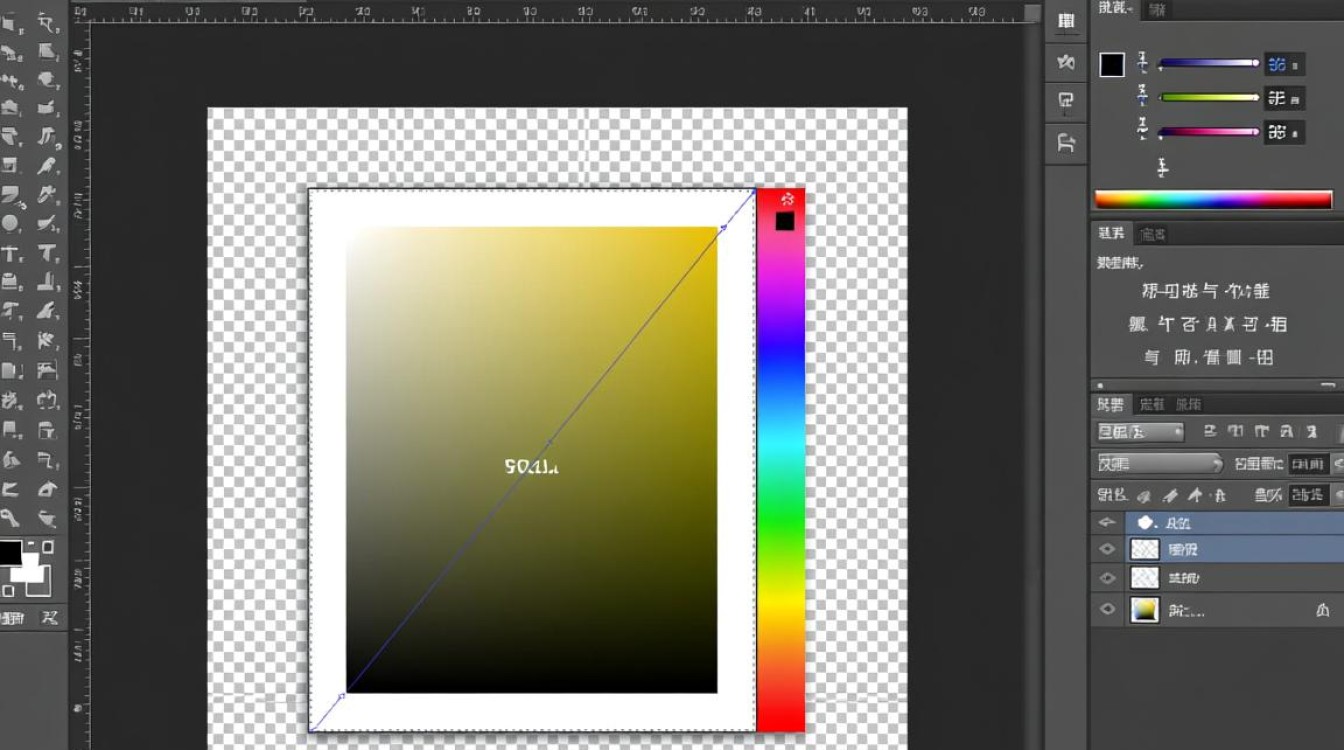This screenshot has width=1344, height=750.
Task: Click the lock icon on the gradient layer
Action: coord(1323,610)
